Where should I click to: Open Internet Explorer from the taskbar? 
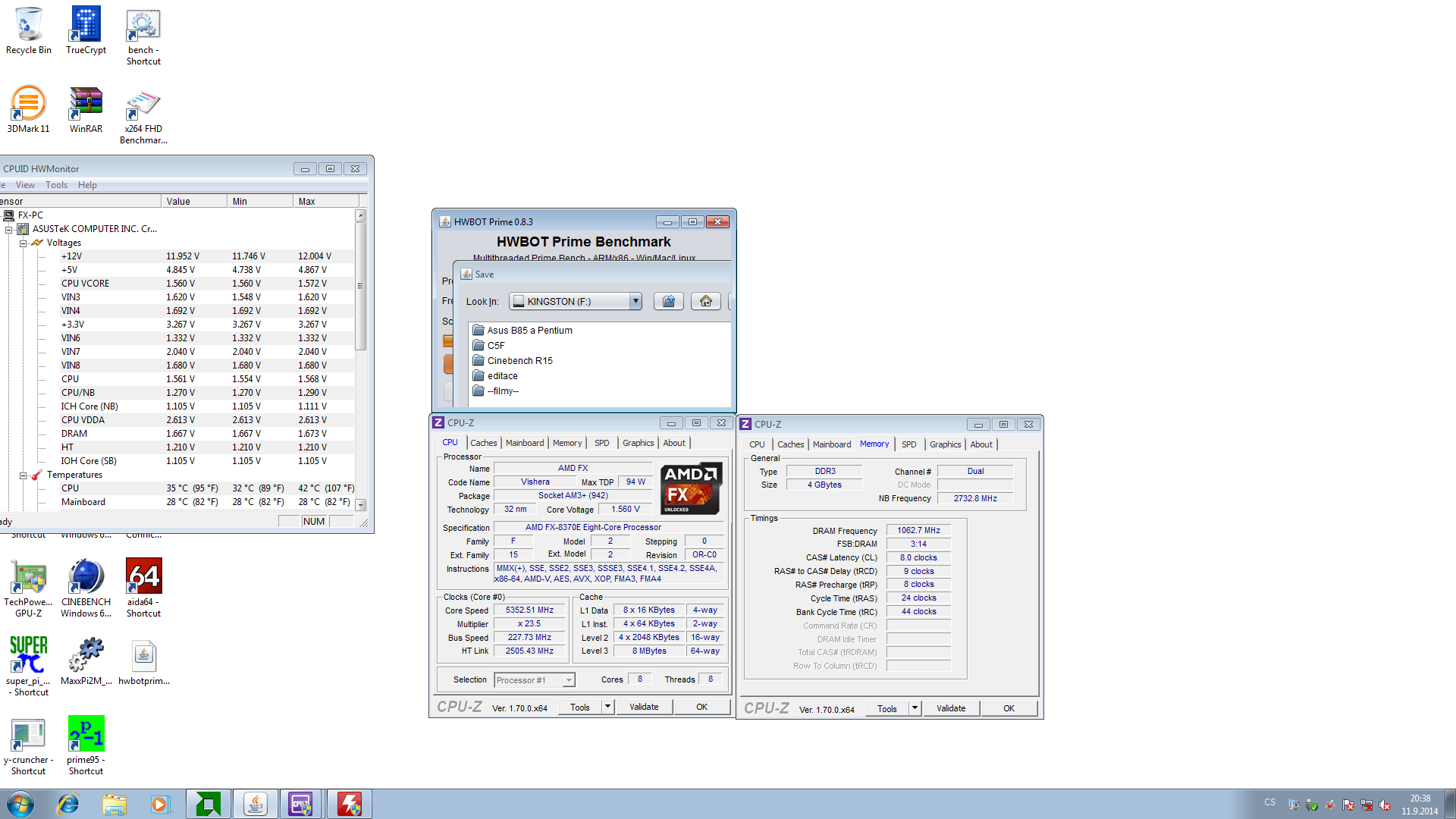click(68, 804)
